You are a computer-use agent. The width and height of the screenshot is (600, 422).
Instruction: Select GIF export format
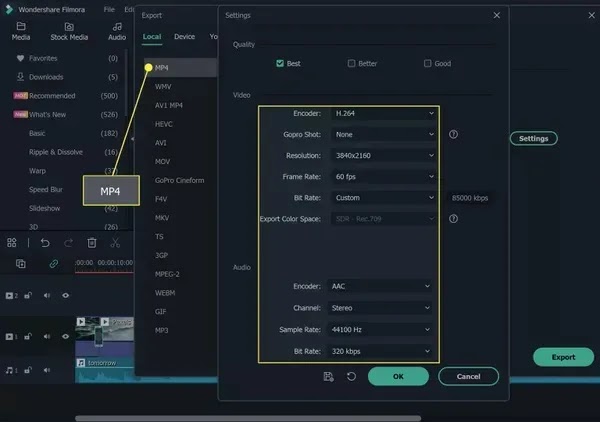[160, 312]
